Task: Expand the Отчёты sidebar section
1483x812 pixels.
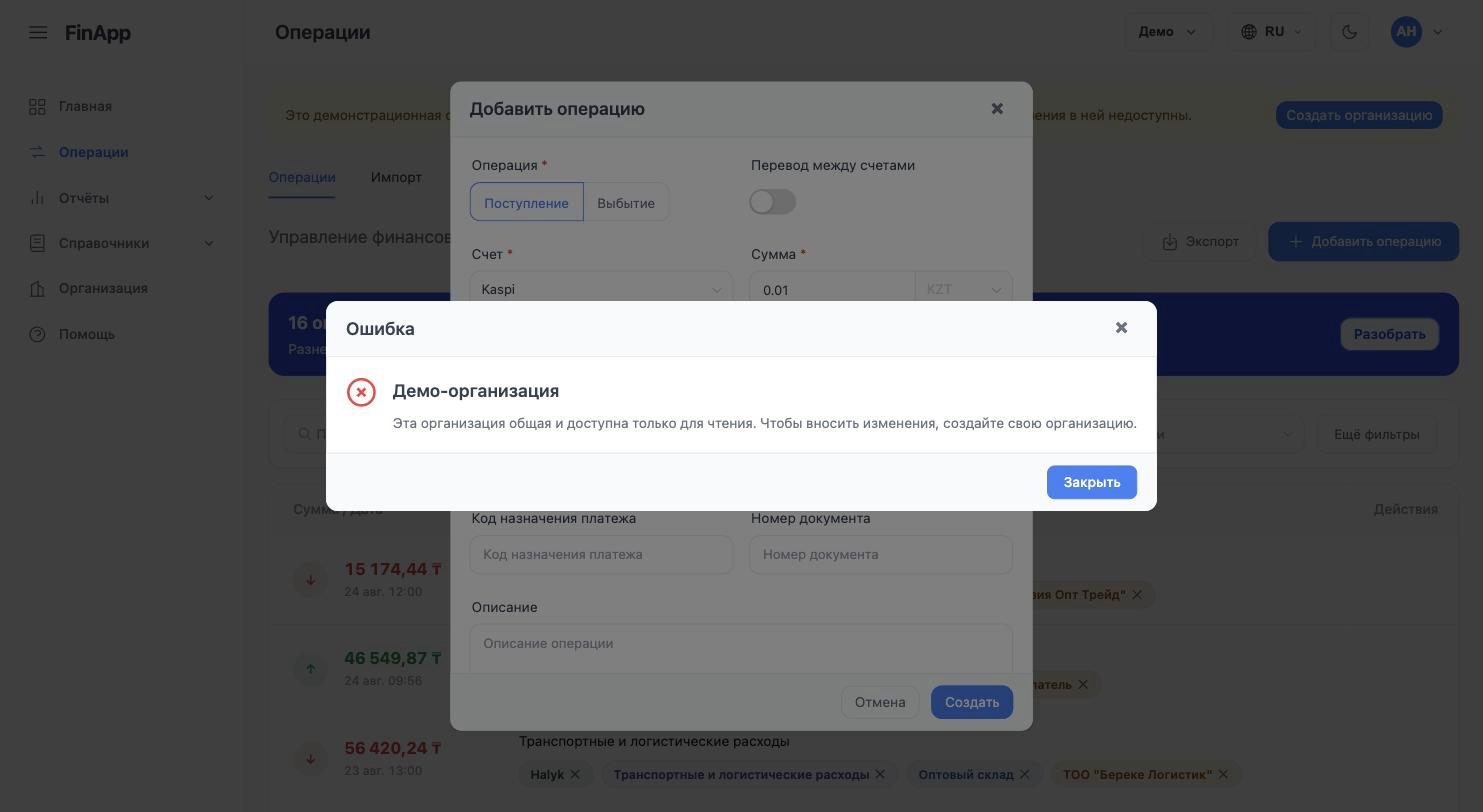Action: point(121,198)
